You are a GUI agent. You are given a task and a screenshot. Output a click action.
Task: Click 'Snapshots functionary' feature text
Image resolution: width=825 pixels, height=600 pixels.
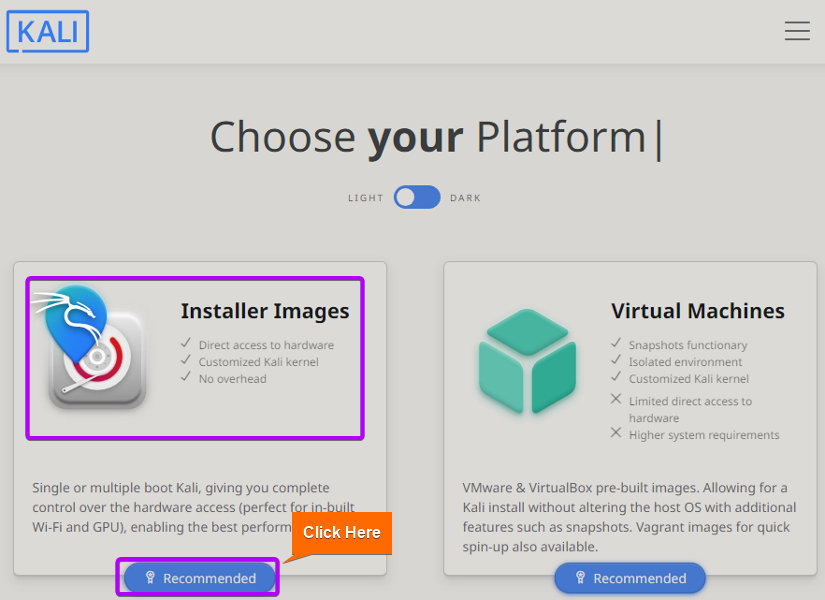pos(688,345)
